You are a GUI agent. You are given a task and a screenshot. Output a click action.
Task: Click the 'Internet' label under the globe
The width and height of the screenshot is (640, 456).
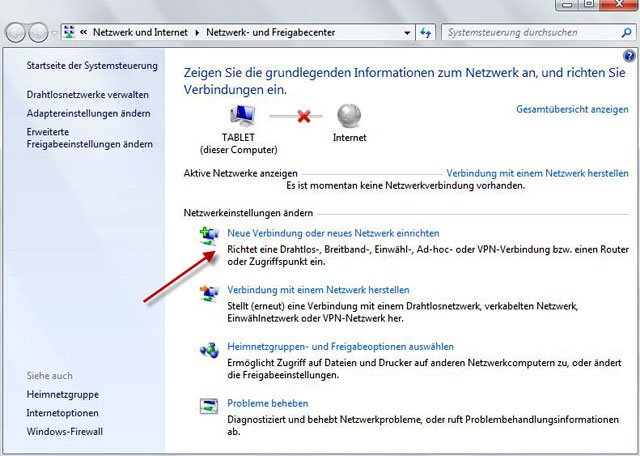click(x=349, y=138)
